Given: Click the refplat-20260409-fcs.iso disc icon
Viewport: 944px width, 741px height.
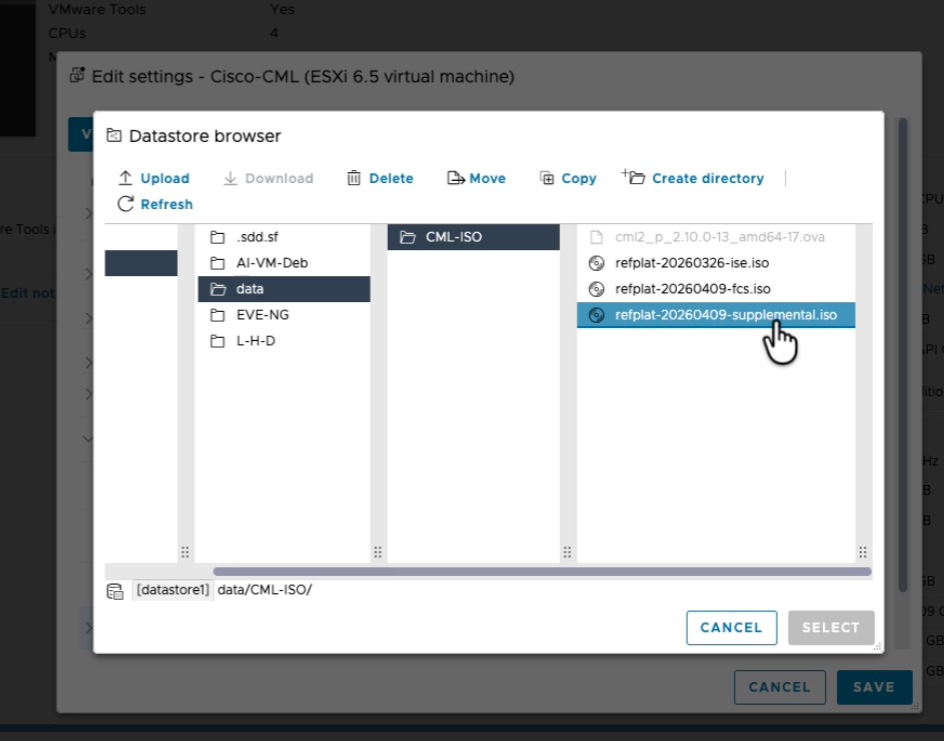Looking at the screenshot, I should pos(596,289).
